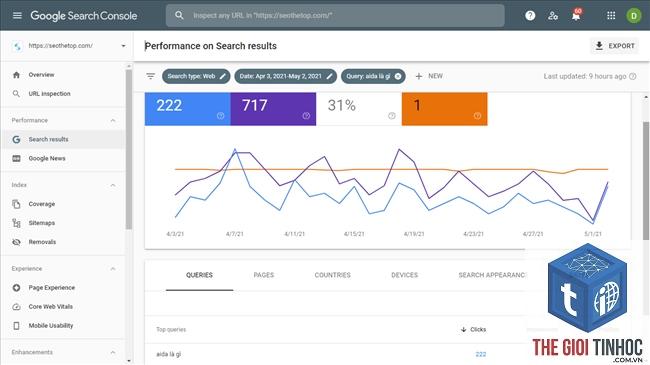
Task: Click the search magnifier icon in URL bar
Action: [x=179, y=15]
